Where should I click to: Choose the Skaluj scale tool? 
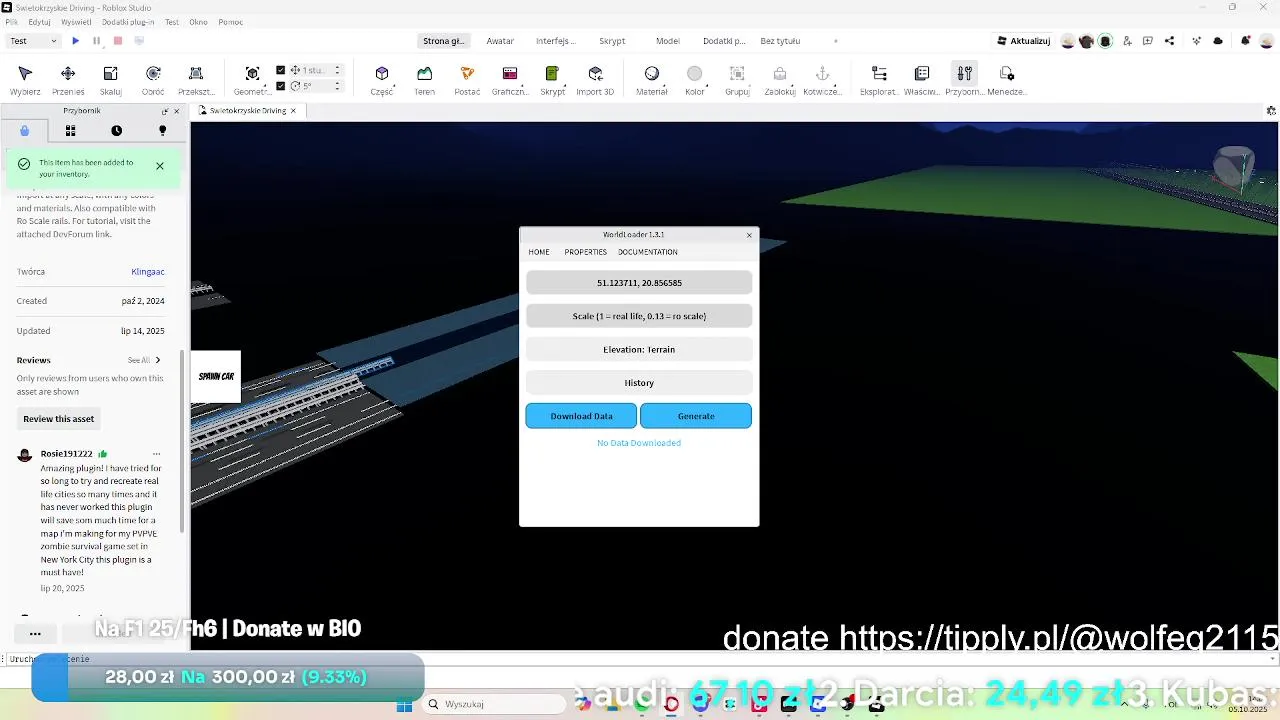click(x=111, y=80)
